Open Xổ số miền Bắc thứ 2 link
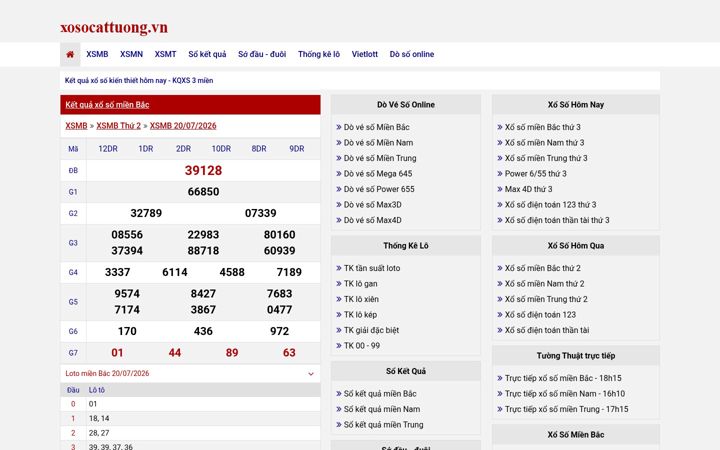 543,268
